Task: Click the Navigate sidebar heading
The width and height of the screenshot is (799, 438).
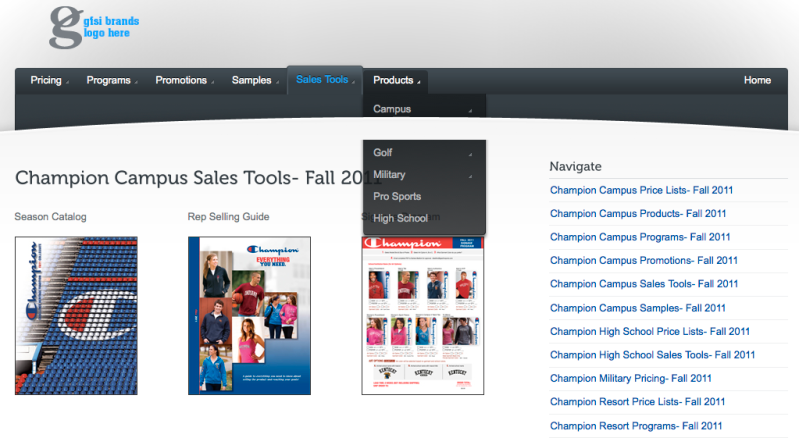Action: tap(575, 167)
